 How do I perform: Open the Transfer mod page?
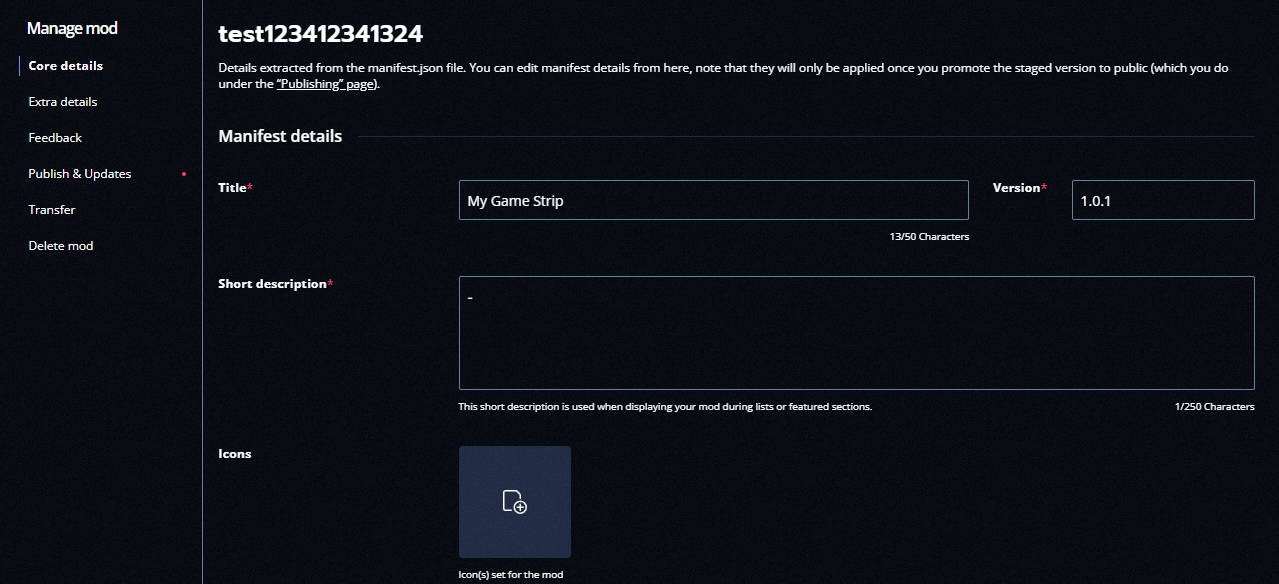point(52,210)
